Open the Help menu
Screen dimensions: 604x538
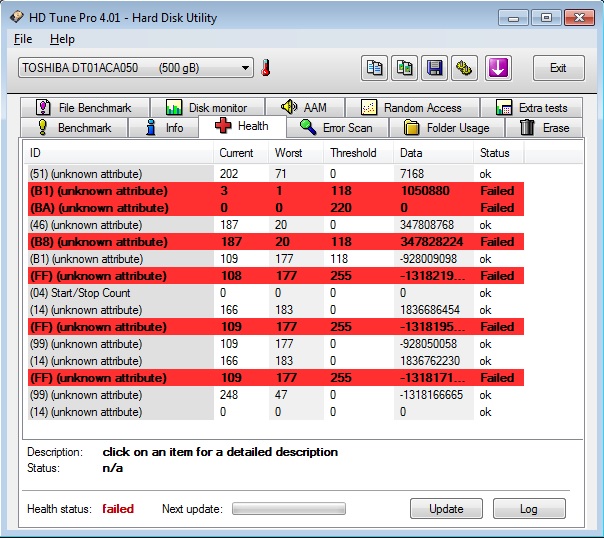point(62,39)
